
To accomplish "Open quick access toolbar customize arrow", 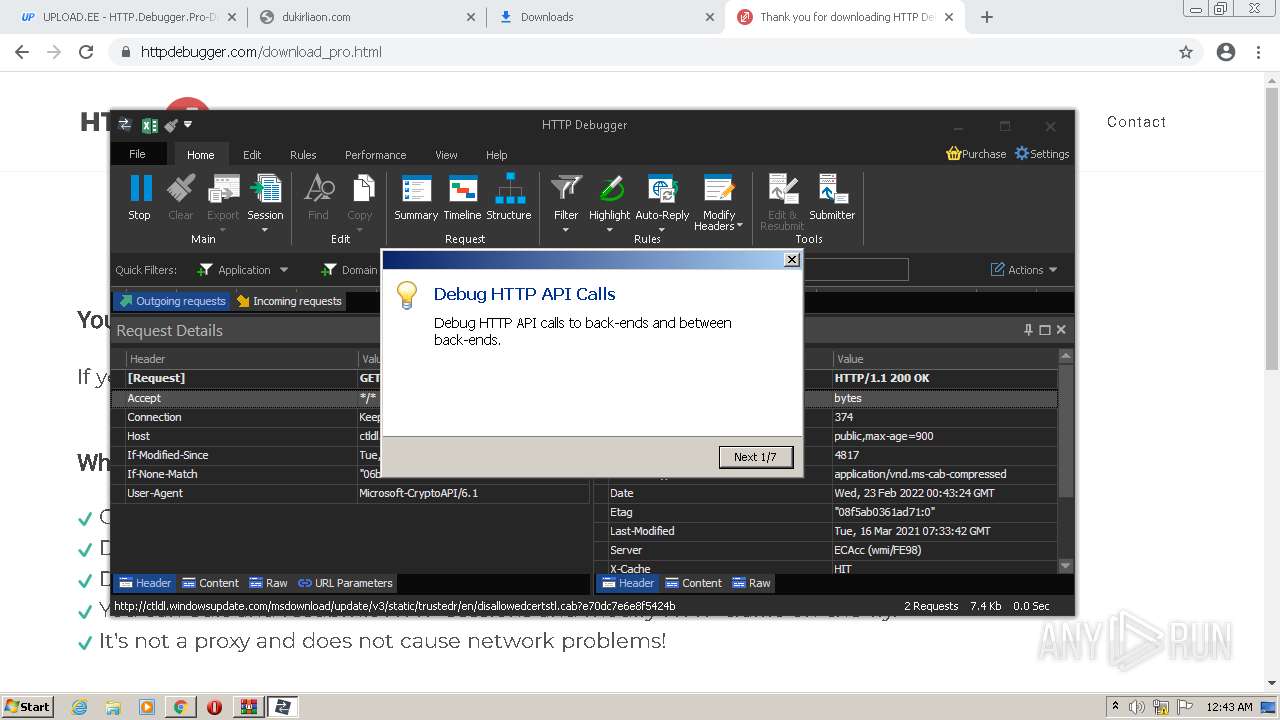I will coord(188,125).
